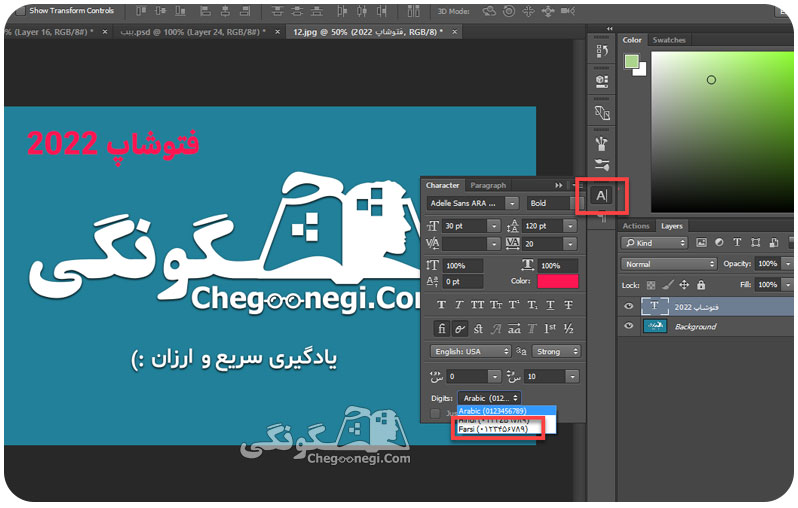Switch to Color tab
This screenshot has width=798, height=508.
pos(632,40)
